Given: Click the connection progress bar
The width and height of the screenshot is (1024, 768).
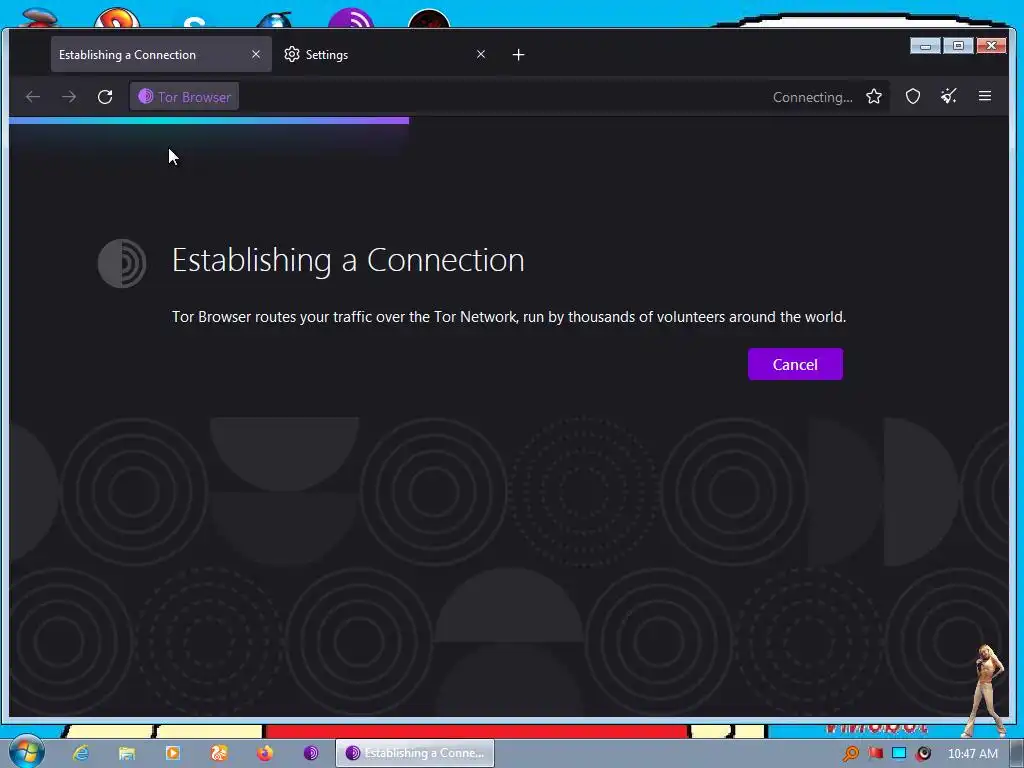Looking at the screenshot, I should [209, 120].
